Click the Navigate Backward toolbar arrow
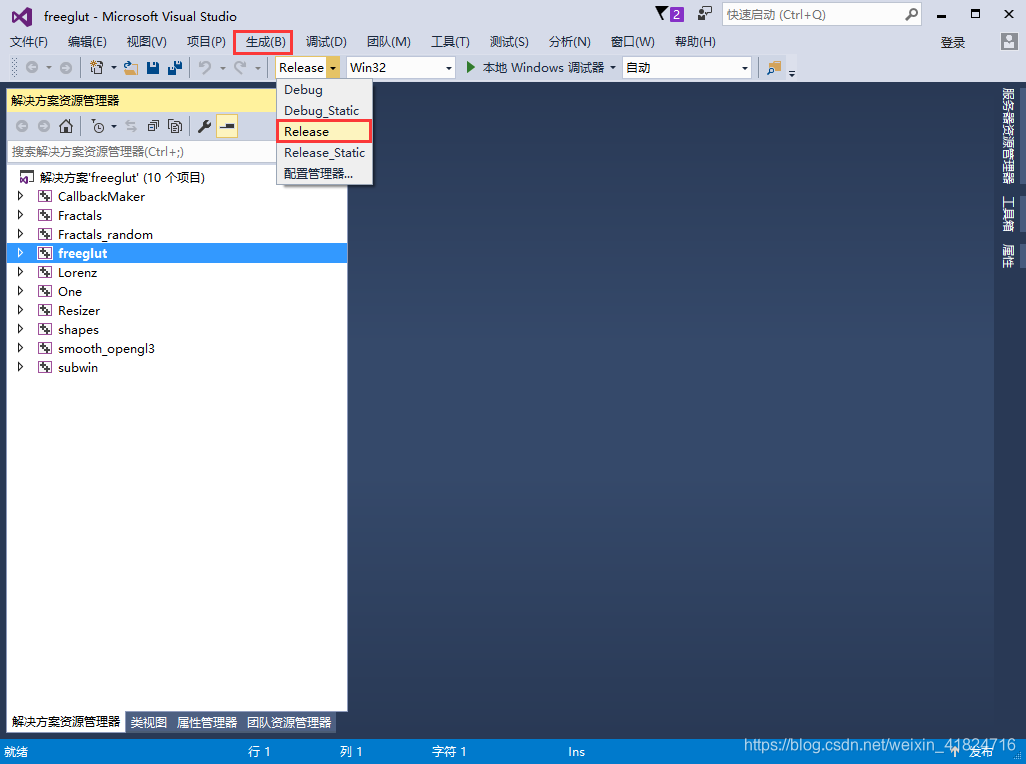 pyautogui.click(x=31, y=67)
